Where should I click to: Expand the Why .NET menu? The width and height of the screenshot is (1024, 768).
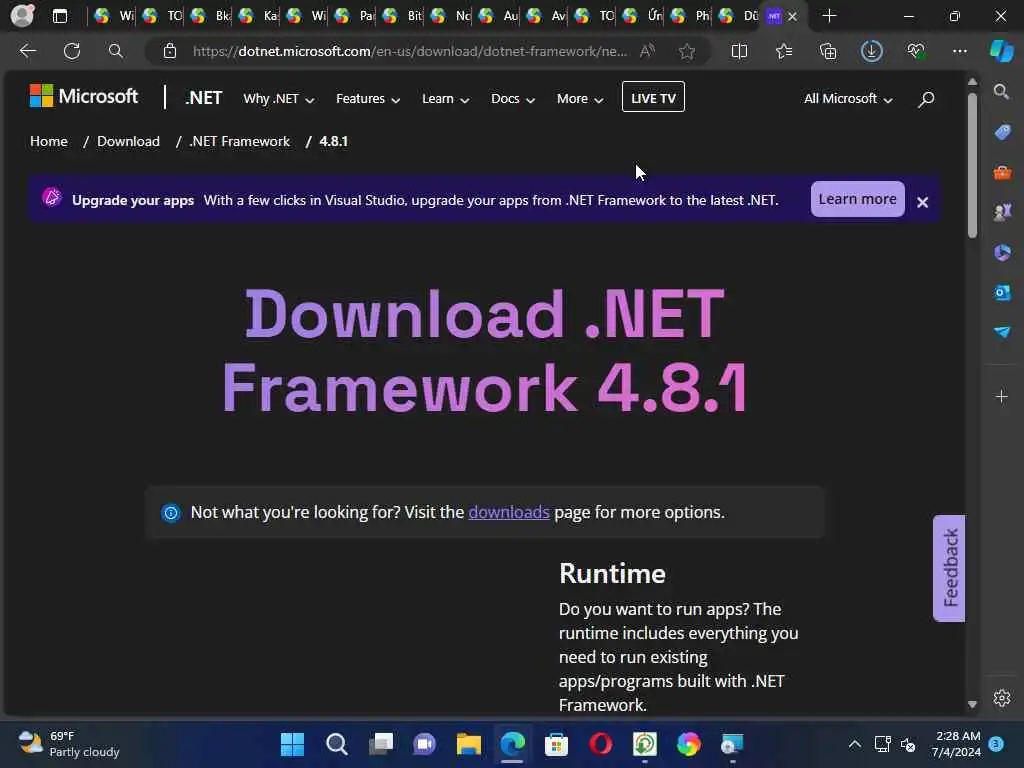tap(279, 99)
